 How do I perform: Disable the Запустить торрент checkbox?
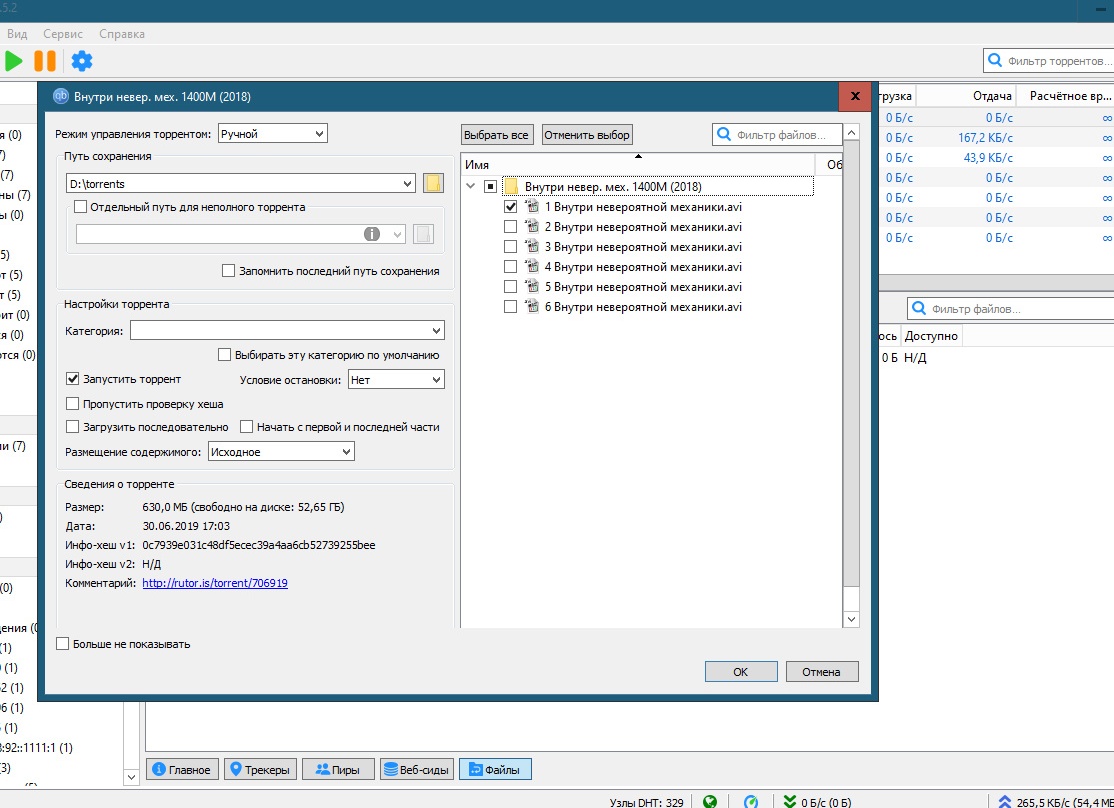[72, 379]
